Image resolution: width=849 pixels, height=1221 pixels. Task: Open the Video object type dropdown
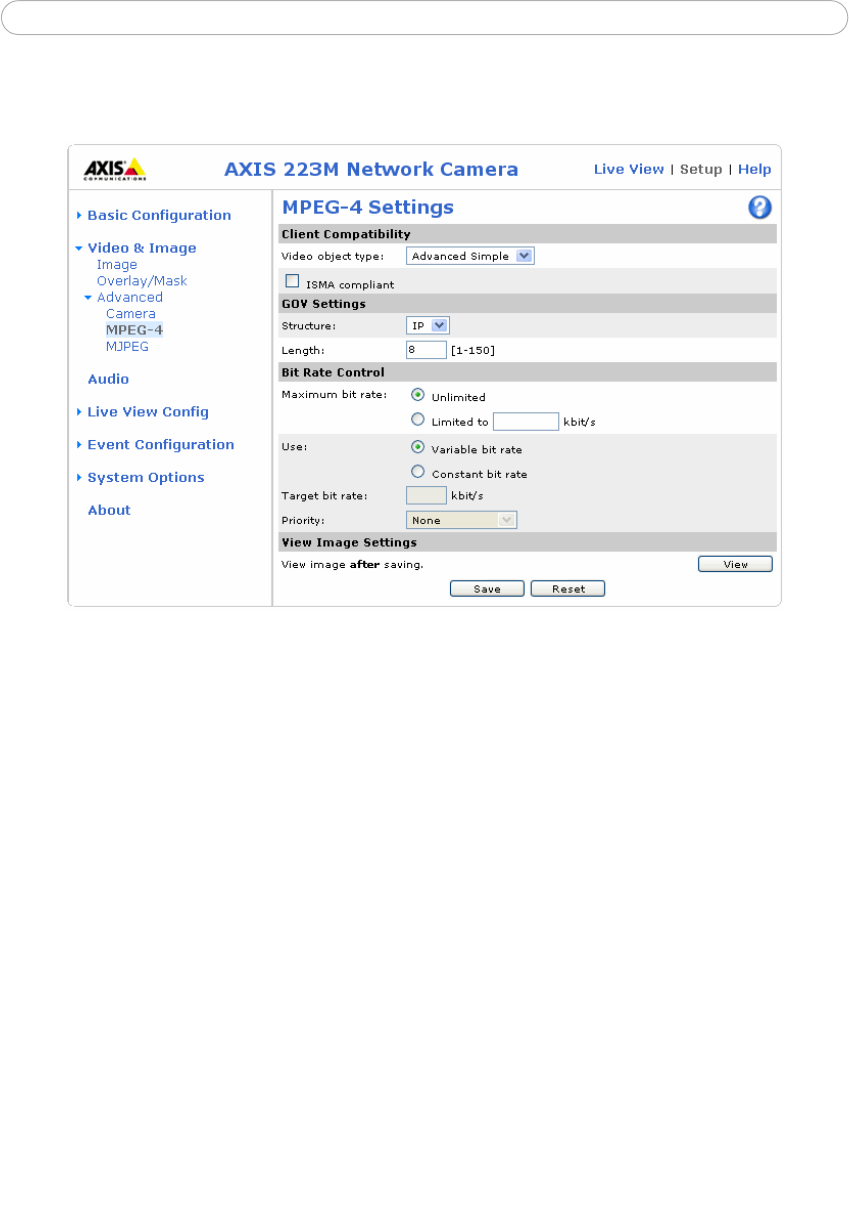pos(471,256)
